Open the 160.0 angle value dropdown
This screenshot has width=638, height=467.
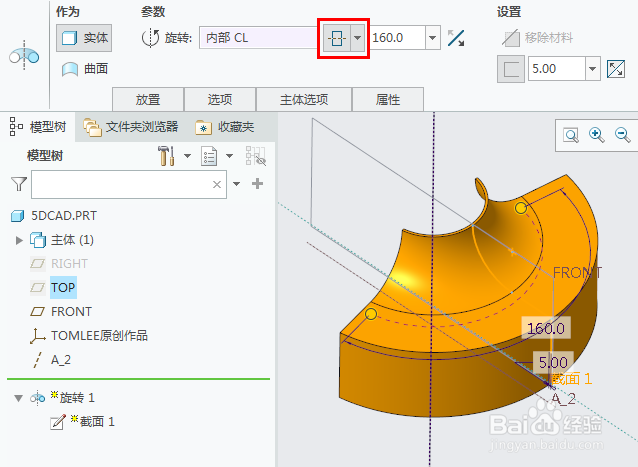[x=433, y=38]
